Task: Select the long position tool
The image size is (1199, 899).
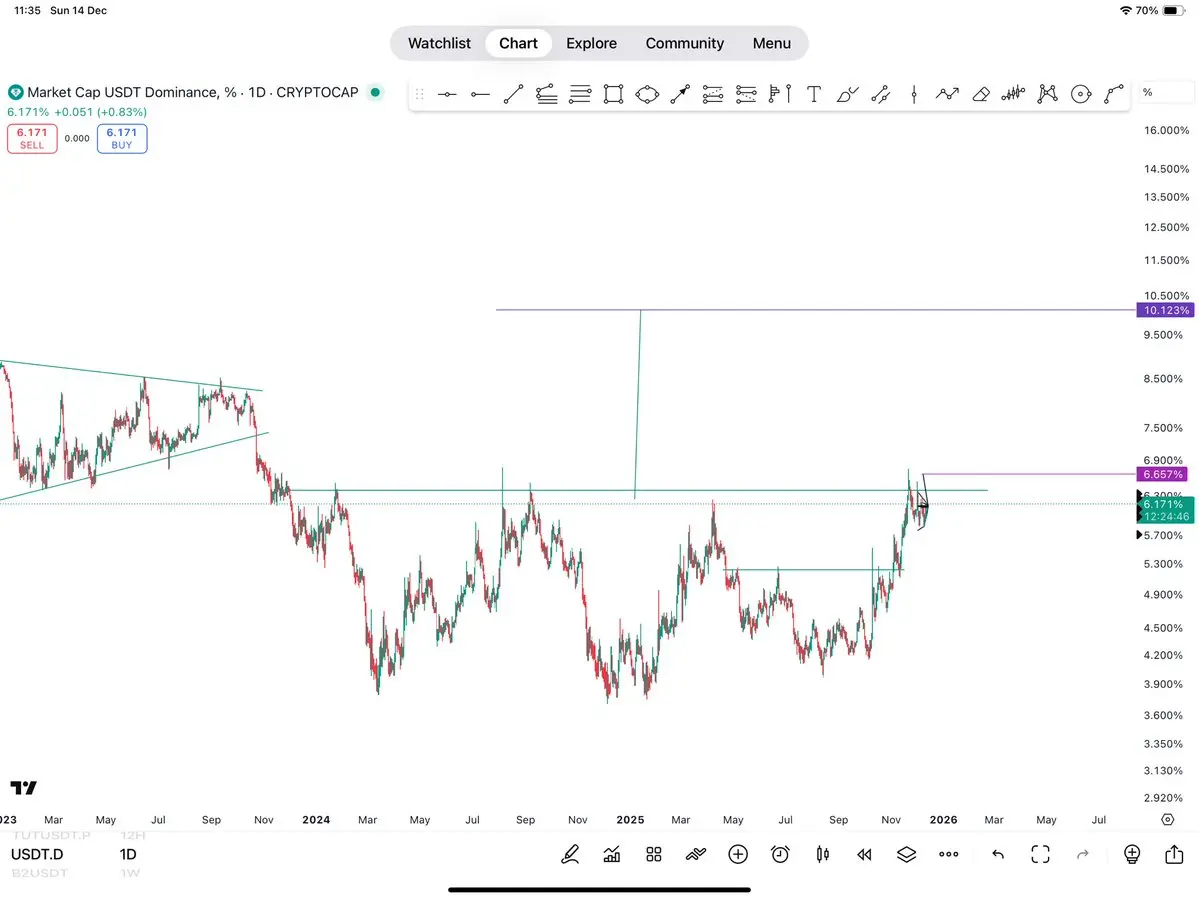Action: click(x=713, y=94)
